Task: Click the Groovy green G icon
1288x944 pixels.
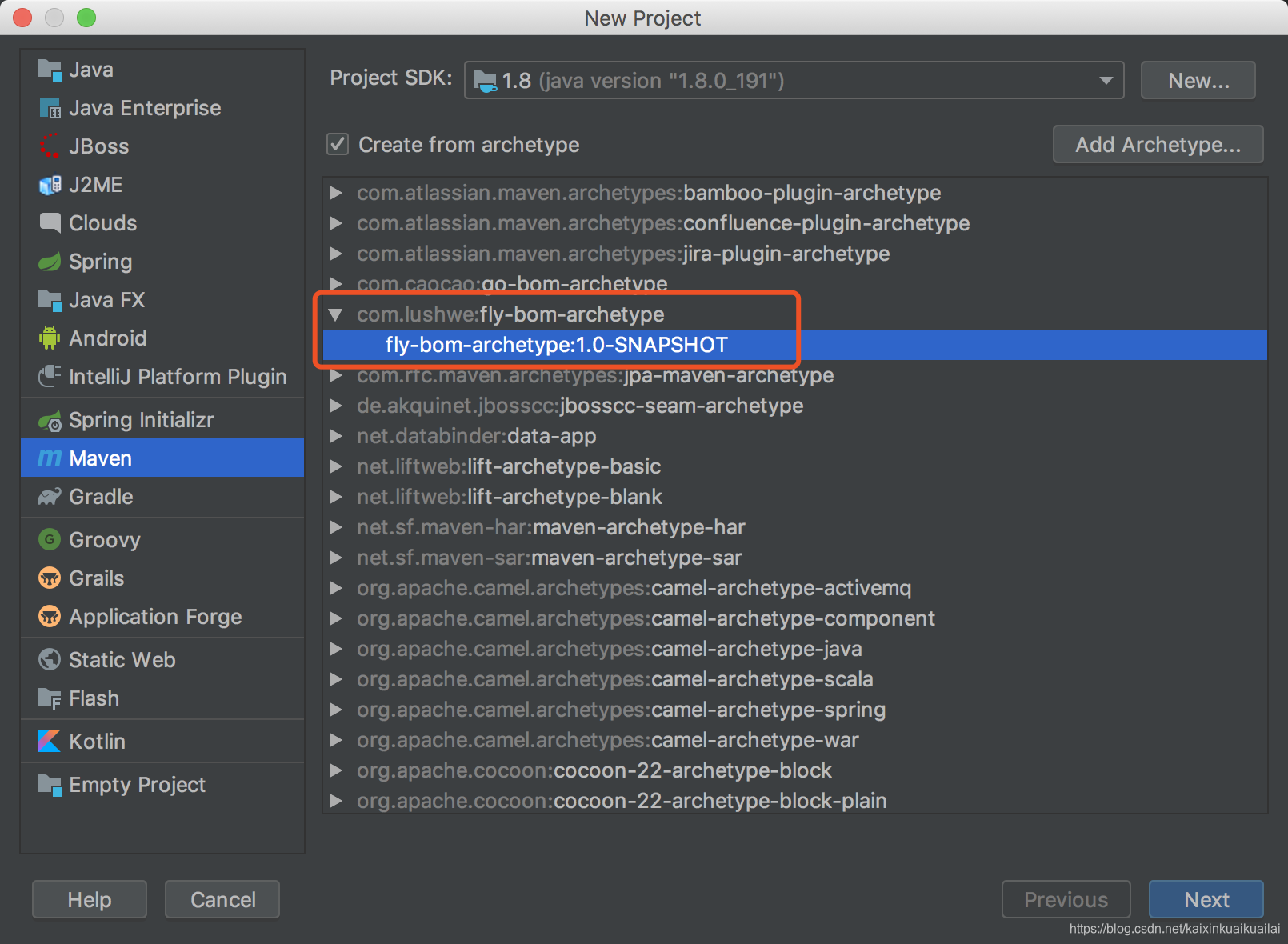Action: [x=50, y=539]
